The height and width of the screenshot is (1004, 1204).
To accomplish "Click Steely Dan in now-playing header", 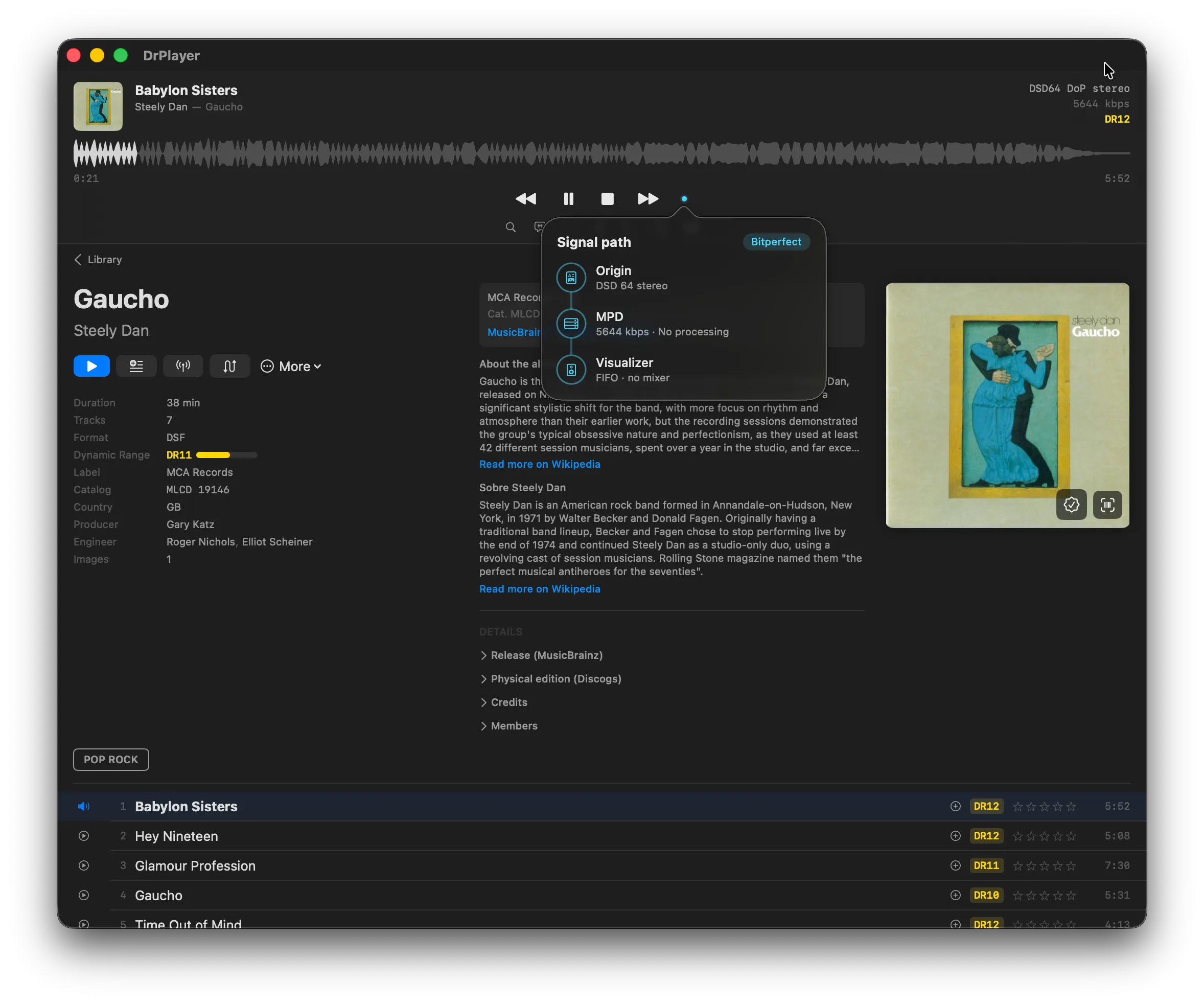I will (161, 107).
